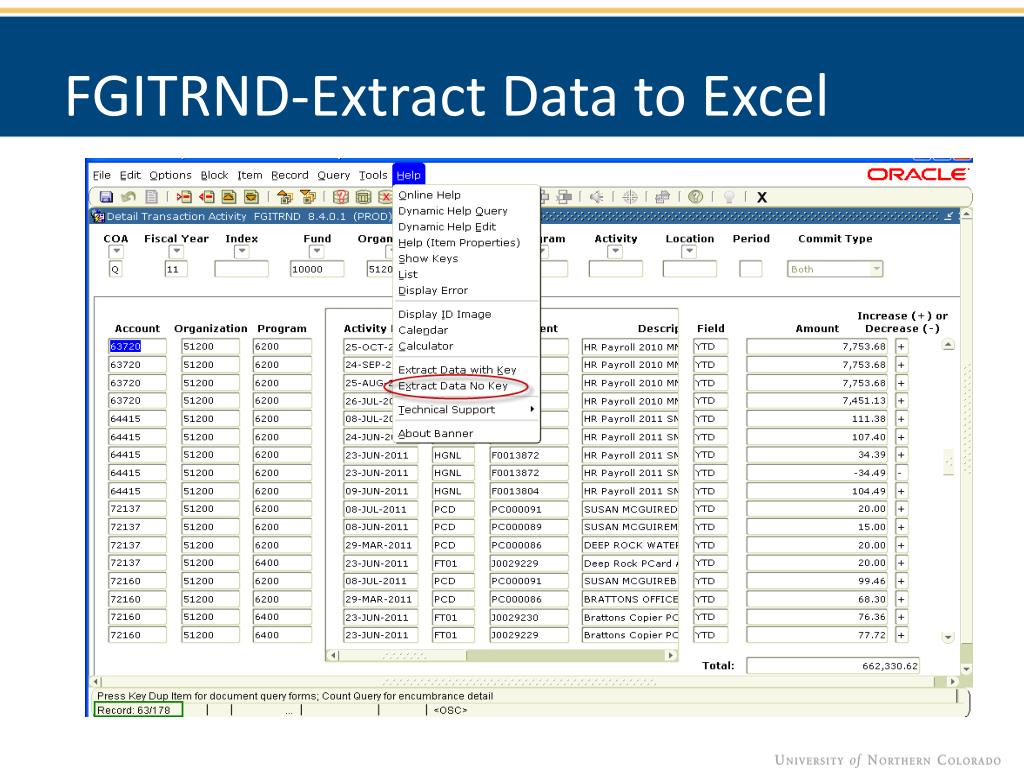This screenshot has height=768, width=1024.
Task: Click the amount cell -34.49
Action: [x=816, y=473]
